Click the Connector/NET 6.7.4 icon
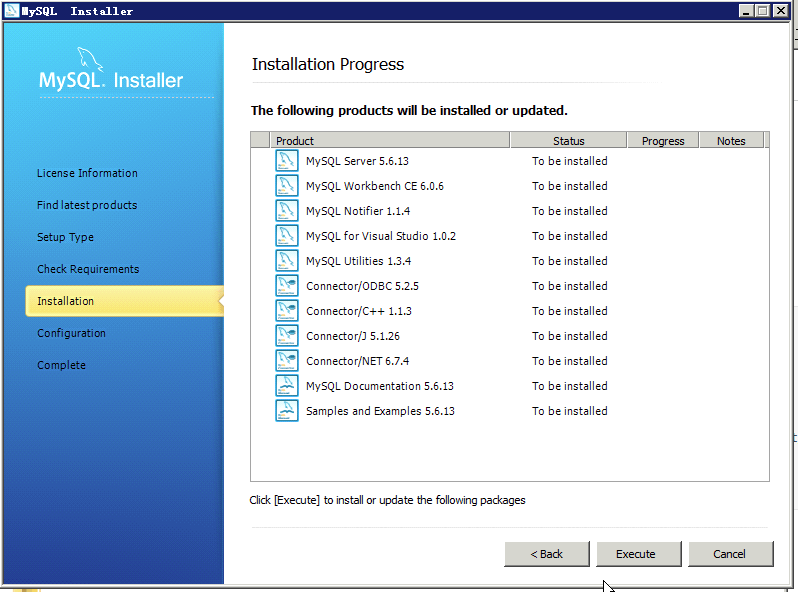 click(287, 360)
